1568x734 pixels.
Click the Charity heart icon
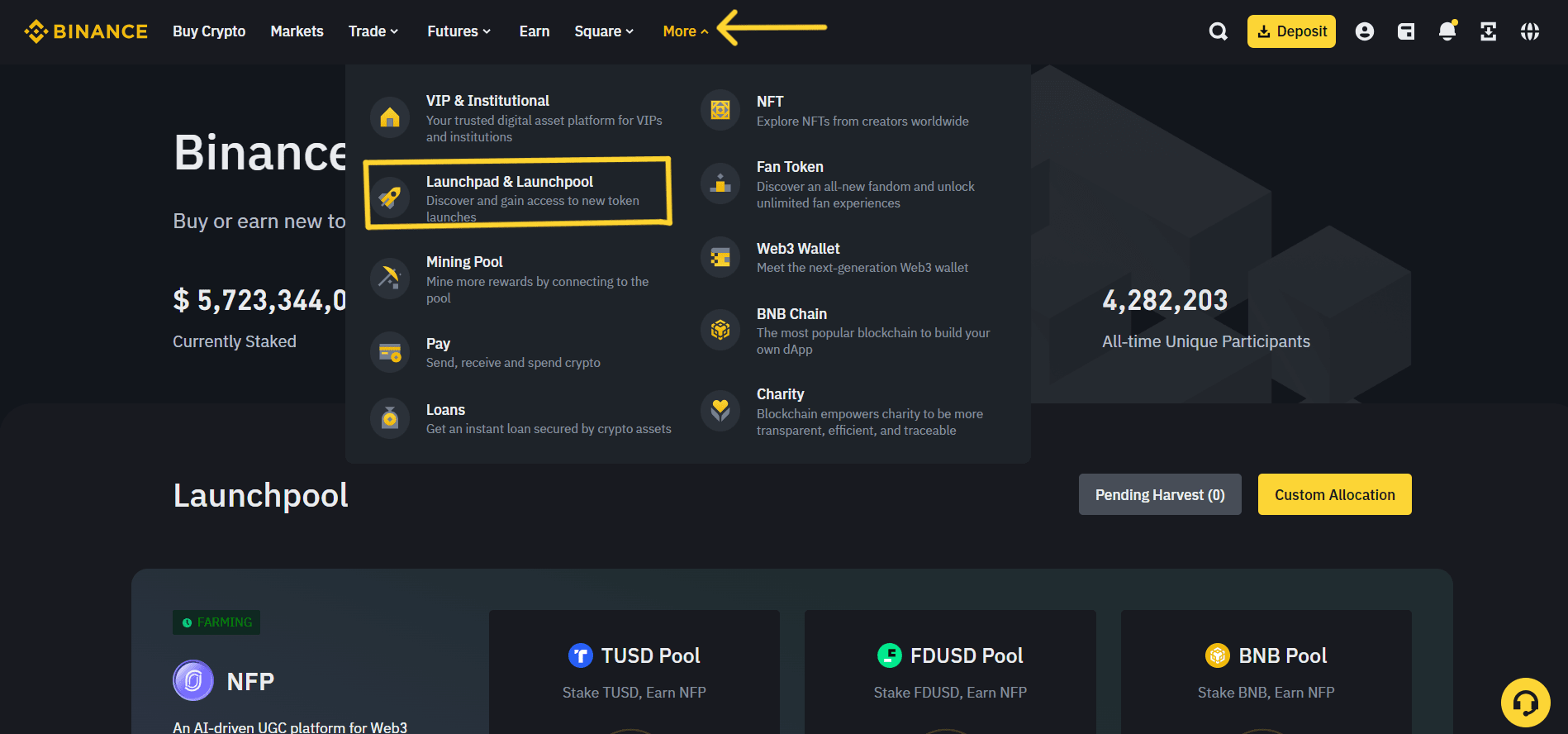click(720, 411)
